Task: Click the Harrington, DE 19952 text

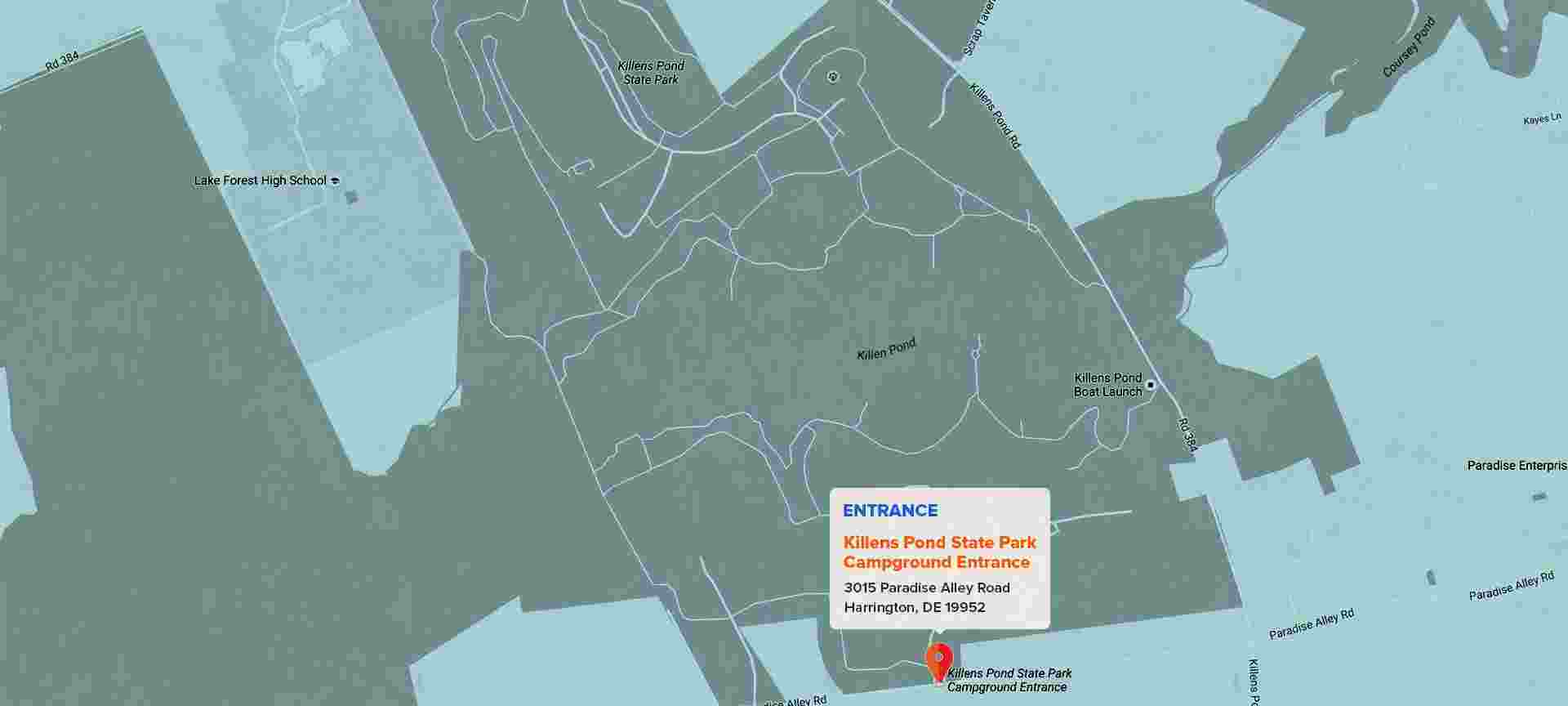Action: click(915, 607)
